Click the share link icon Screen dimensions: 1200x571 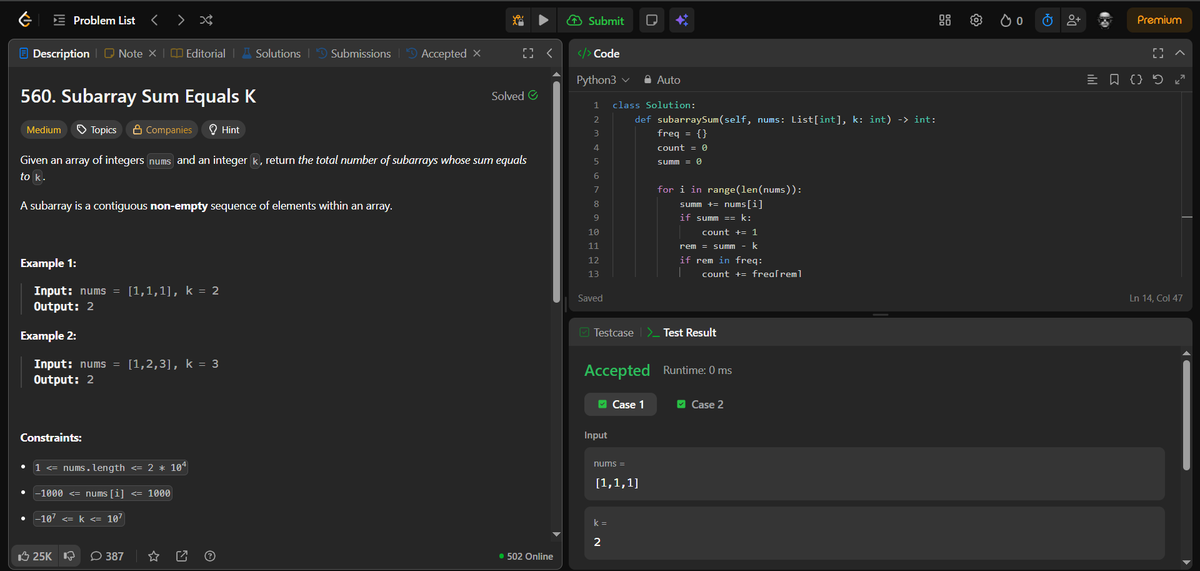coord(182,556)
